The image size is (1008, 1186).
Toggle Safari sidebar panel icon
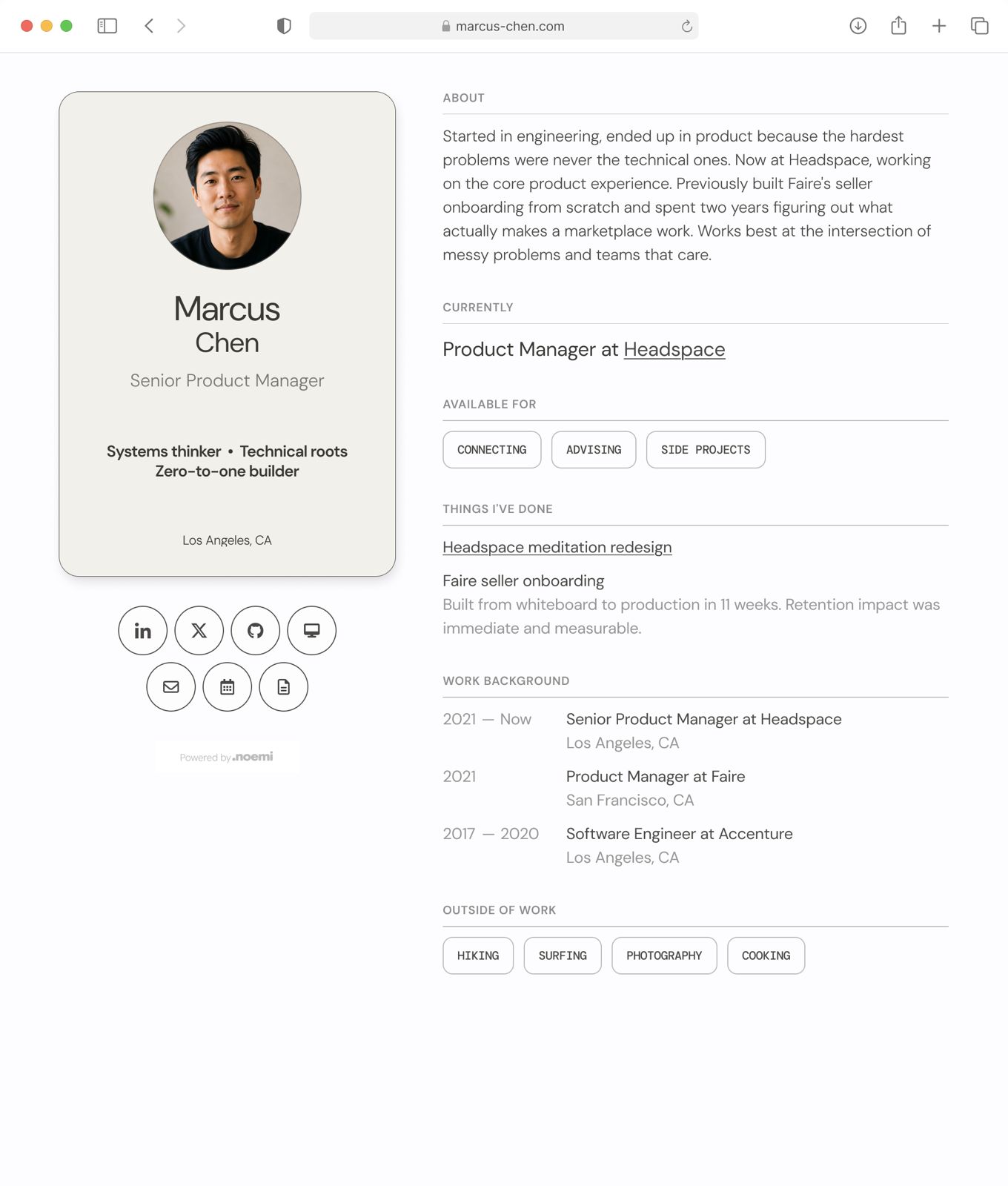pos(107,26)
